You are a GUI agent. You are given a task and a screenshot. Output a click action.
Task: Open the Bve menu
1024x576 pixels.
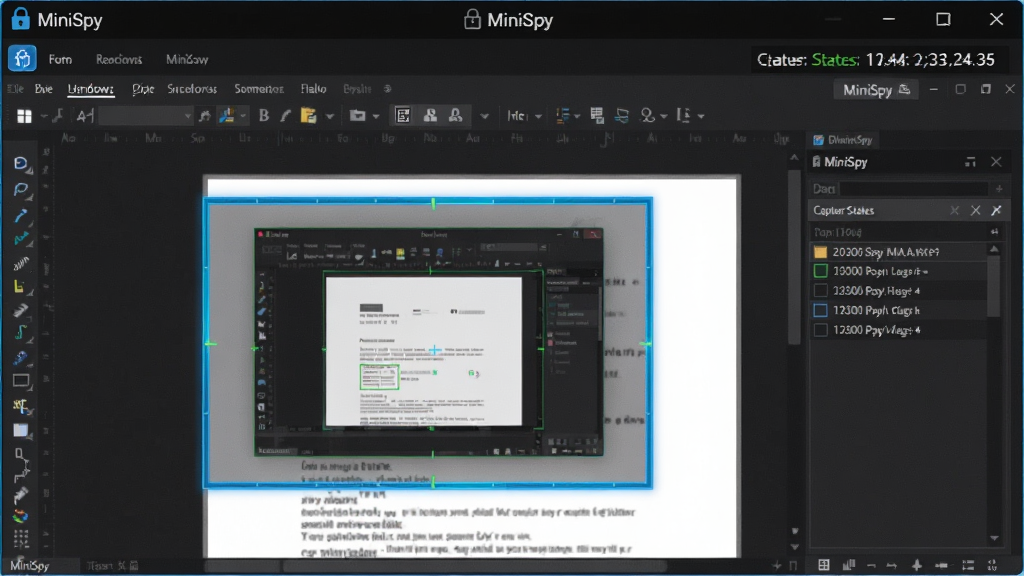coord(44,89)
